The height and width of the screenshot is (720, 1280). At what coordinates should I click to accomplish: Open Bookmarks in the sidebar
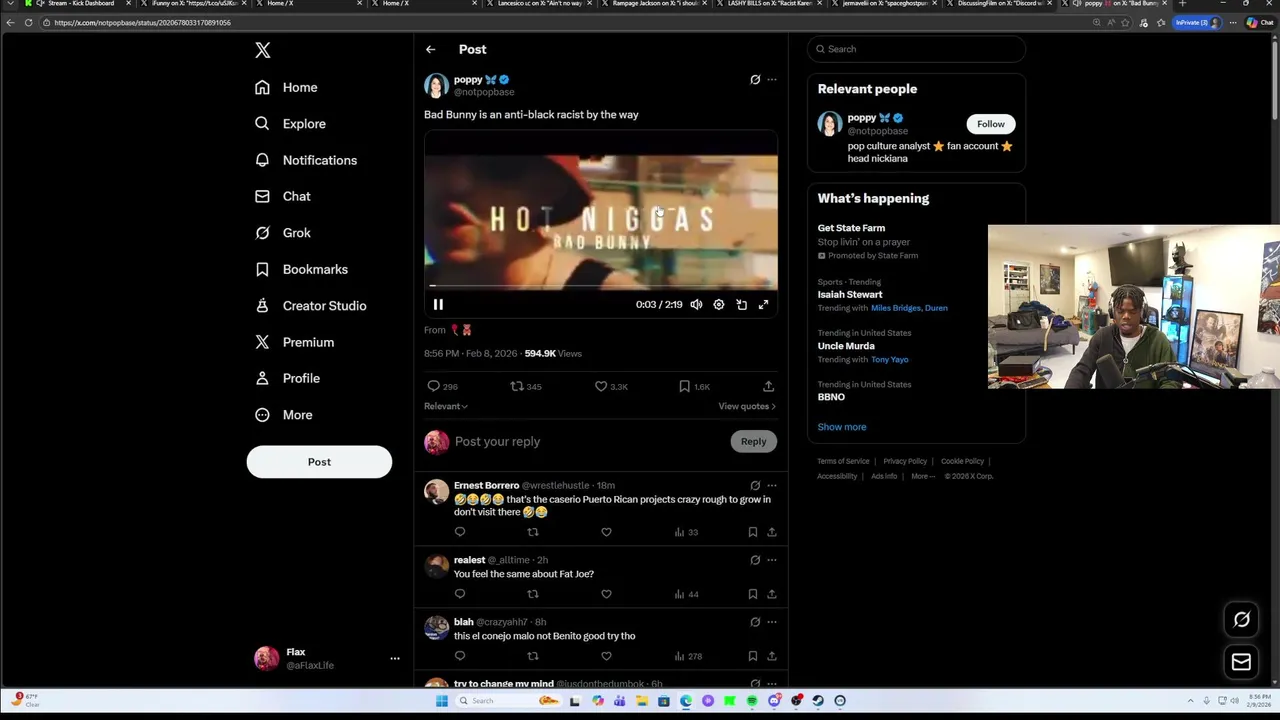[x=301, y=269]
